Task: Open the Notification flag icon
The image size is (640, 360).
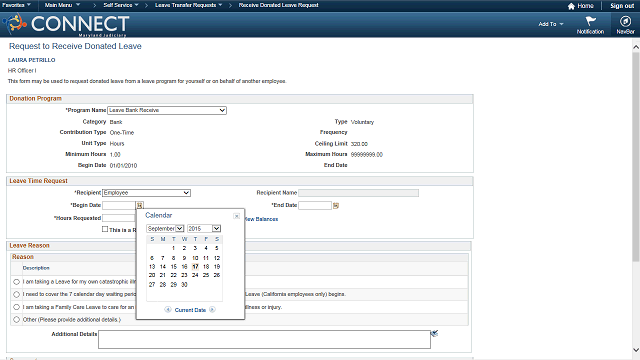Action: [590, 21]
